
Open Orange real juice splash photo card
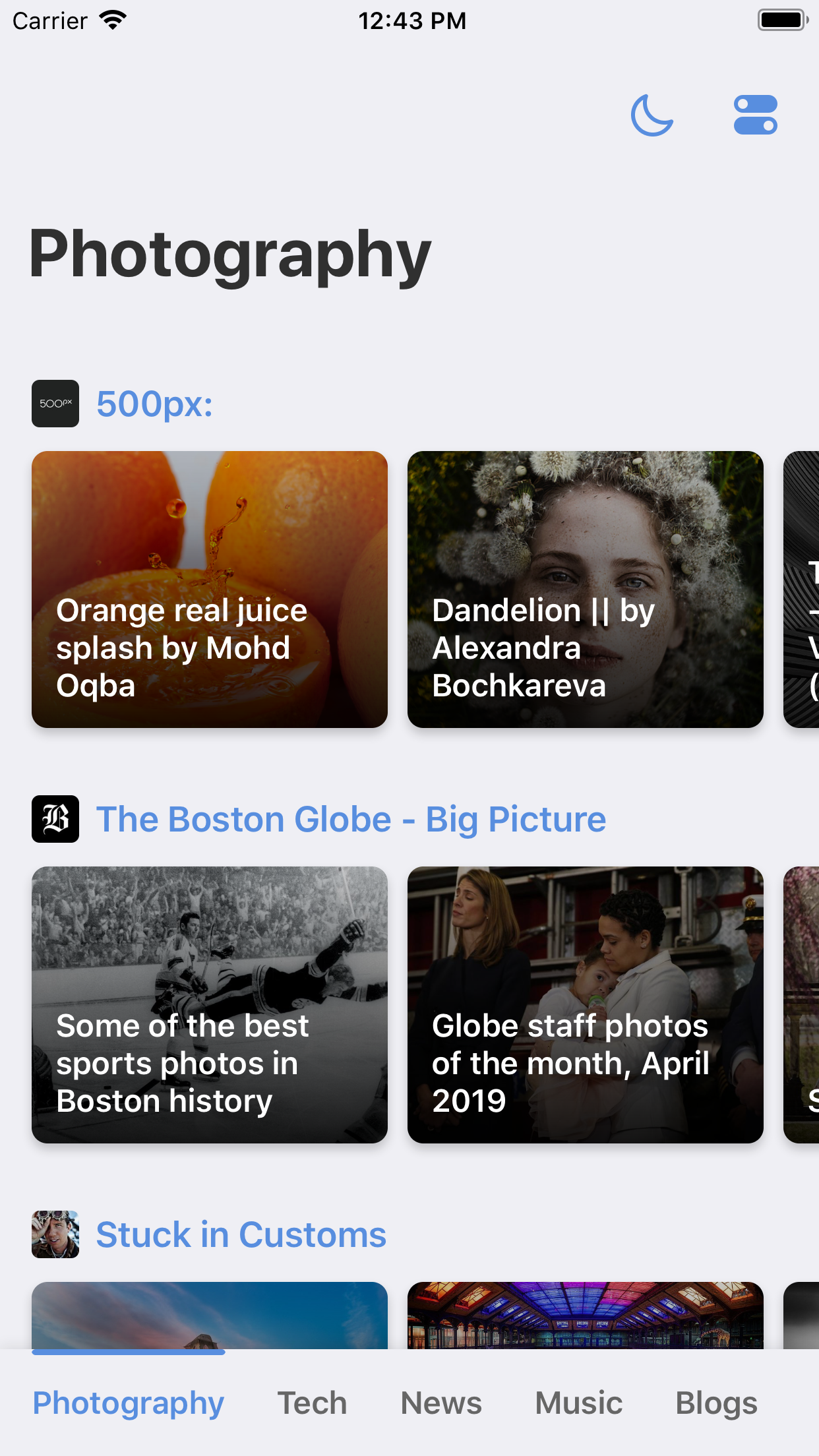[x=210, y=589]
